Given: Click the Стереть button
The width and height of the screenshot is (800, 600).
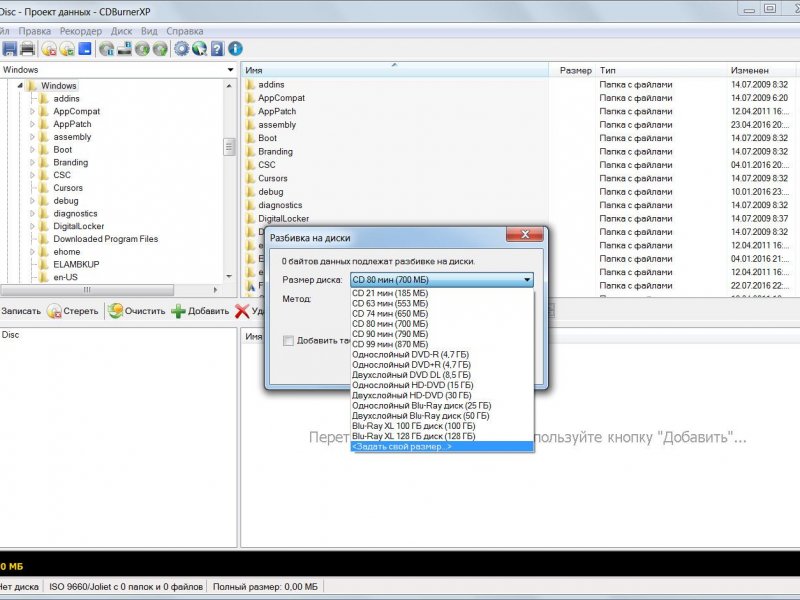Looking at the screenshot, I should (x=72, y=311).
